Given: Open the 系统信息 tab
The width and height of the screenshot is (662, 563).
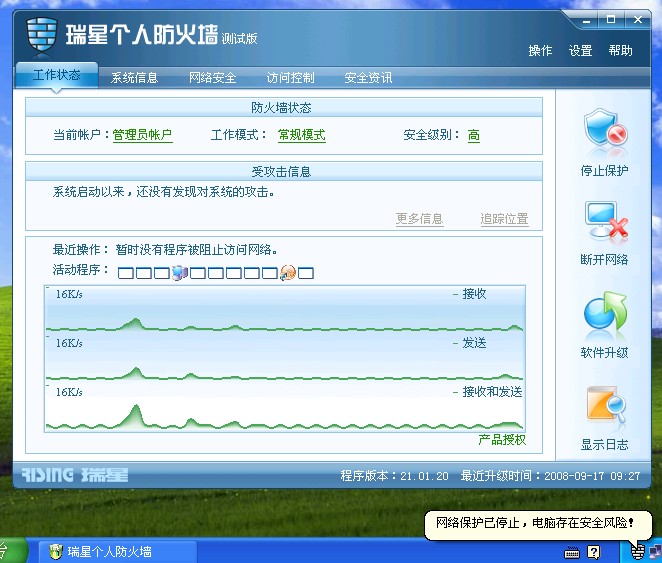Looking at the screenshot, I should [x=134, y=78].
